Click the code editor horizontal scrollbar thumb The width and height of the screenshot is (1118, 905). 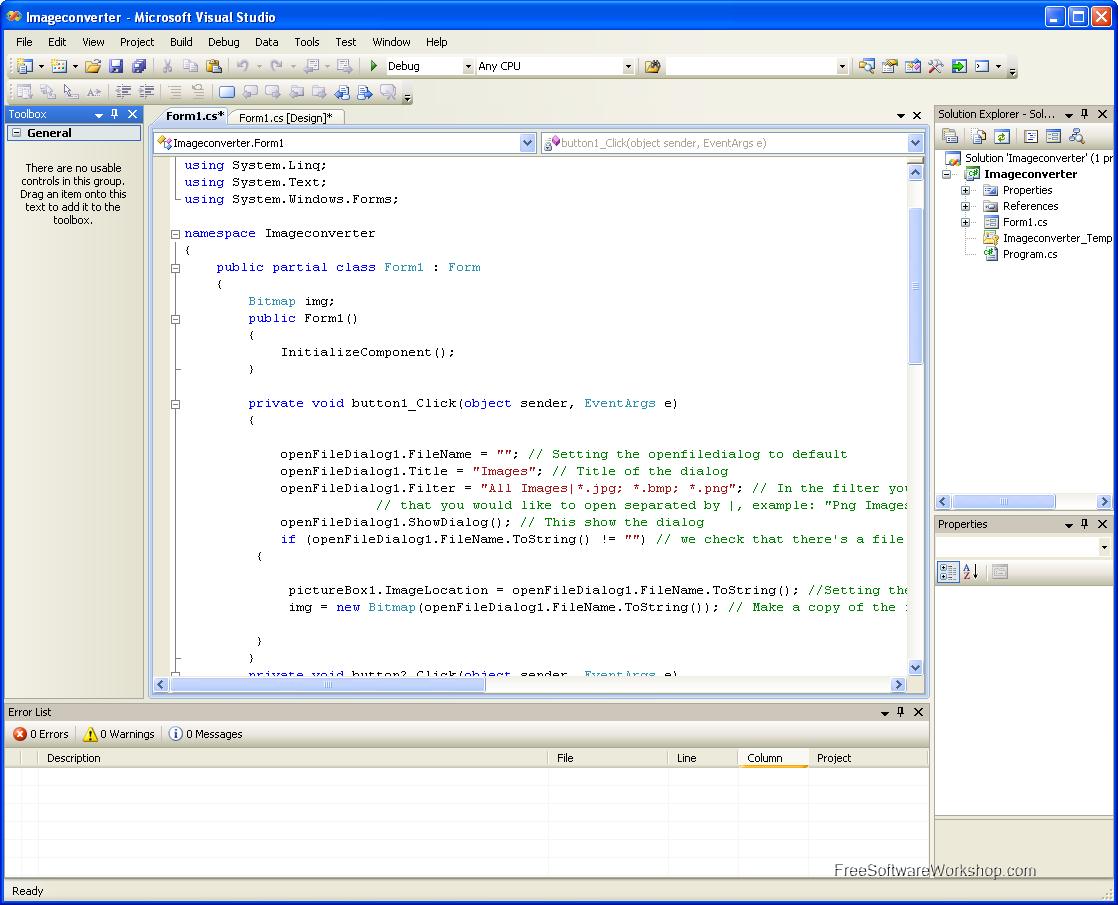coord(328,685)
